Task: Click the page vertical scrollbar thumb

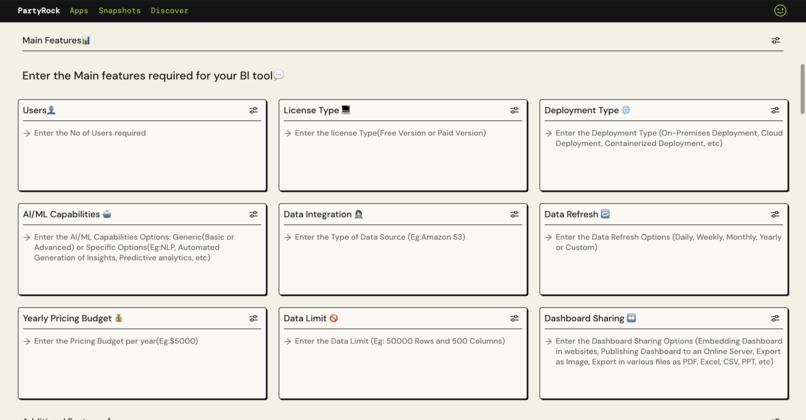Action: [802, 89]
